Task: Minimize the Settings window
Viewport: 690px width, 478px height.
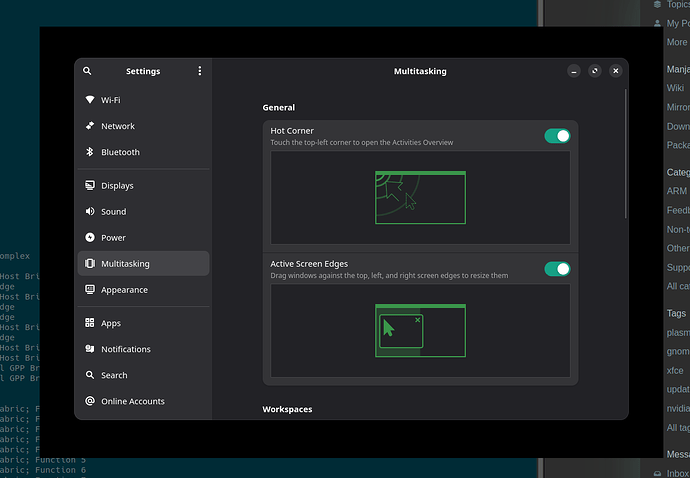Action: coord(573,71)
